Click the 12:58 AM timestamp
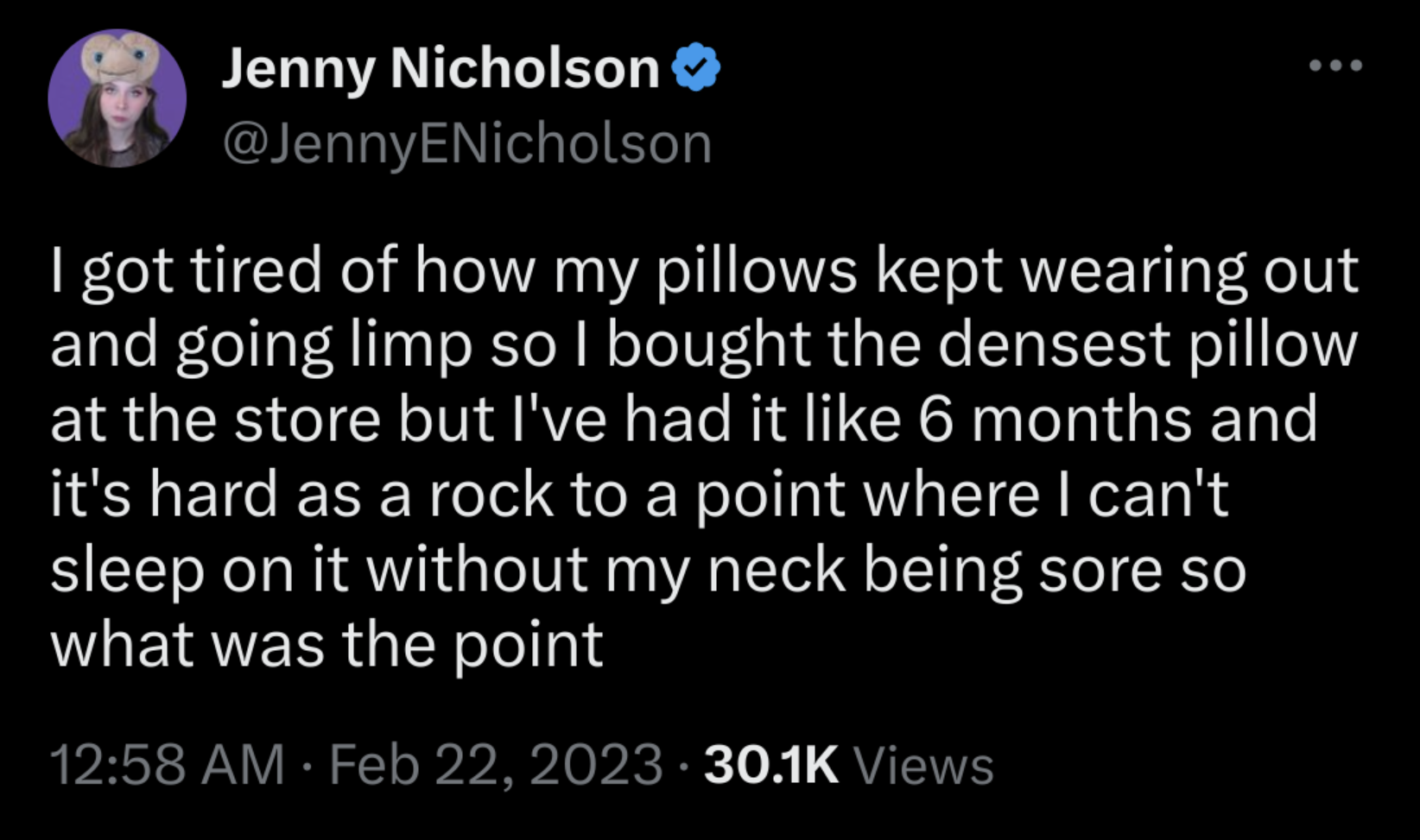1420x840 pixels. [168, 765]
